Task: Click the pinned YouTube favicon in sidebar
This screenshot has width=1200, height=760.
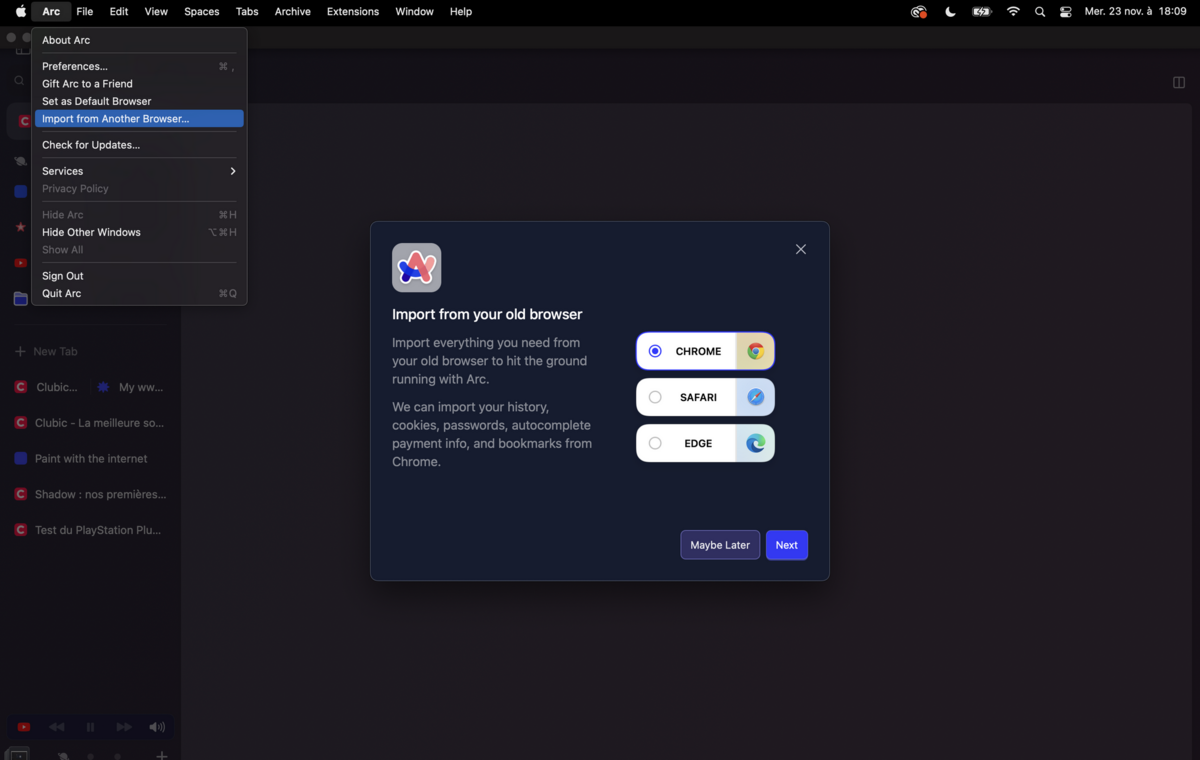Action: [x=20, y=263]
